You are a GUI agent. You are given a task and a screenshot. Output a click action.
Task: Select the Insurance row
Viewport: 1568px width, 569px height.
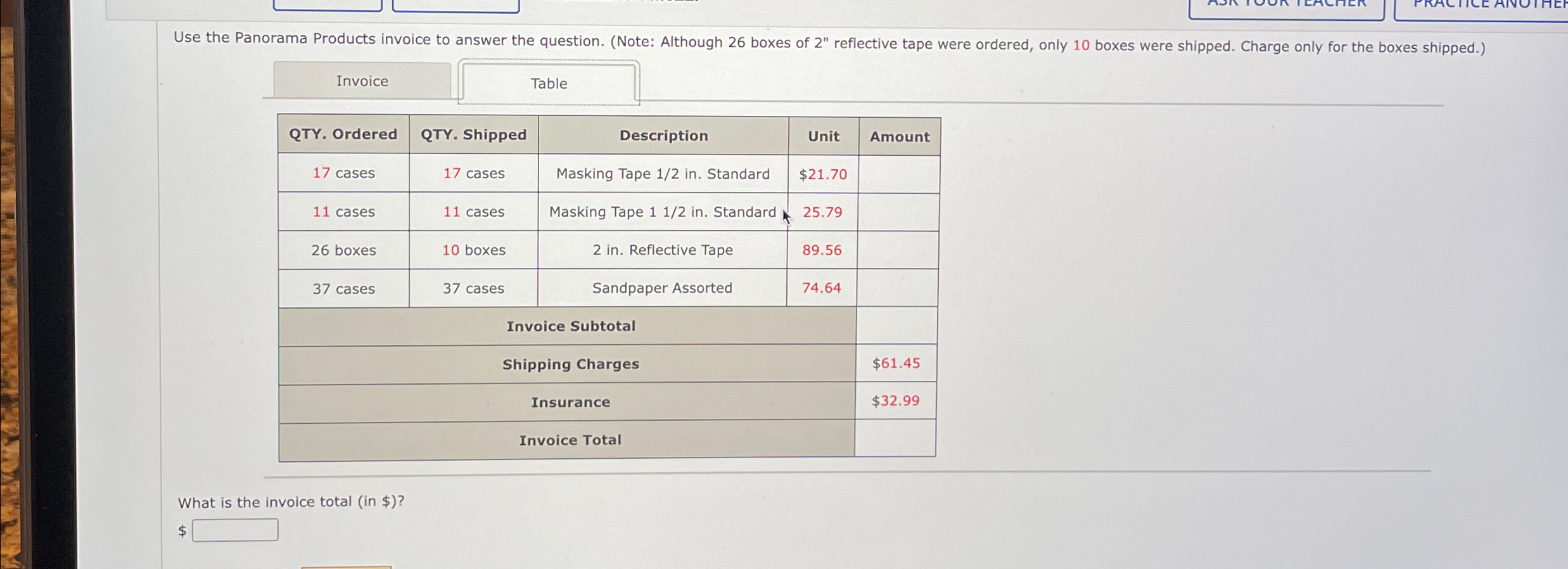(570, 402)
